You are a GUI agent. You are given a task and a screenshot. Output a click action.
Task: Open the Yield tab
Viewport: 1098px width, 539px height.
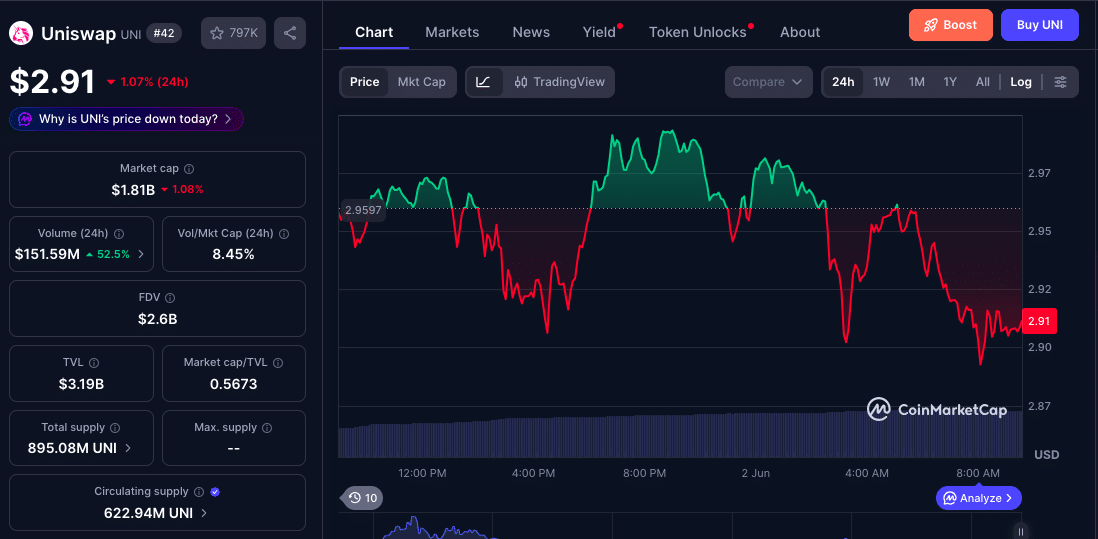pos(599,32)
